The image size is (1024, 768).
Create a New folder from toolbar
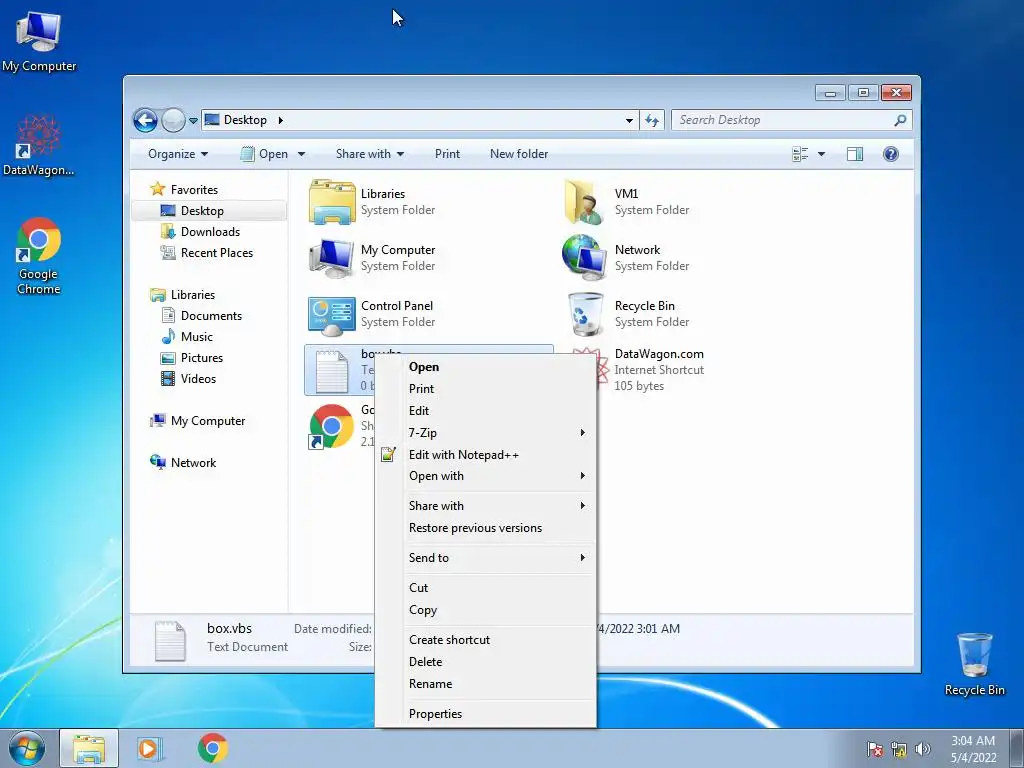coord(519,154)
